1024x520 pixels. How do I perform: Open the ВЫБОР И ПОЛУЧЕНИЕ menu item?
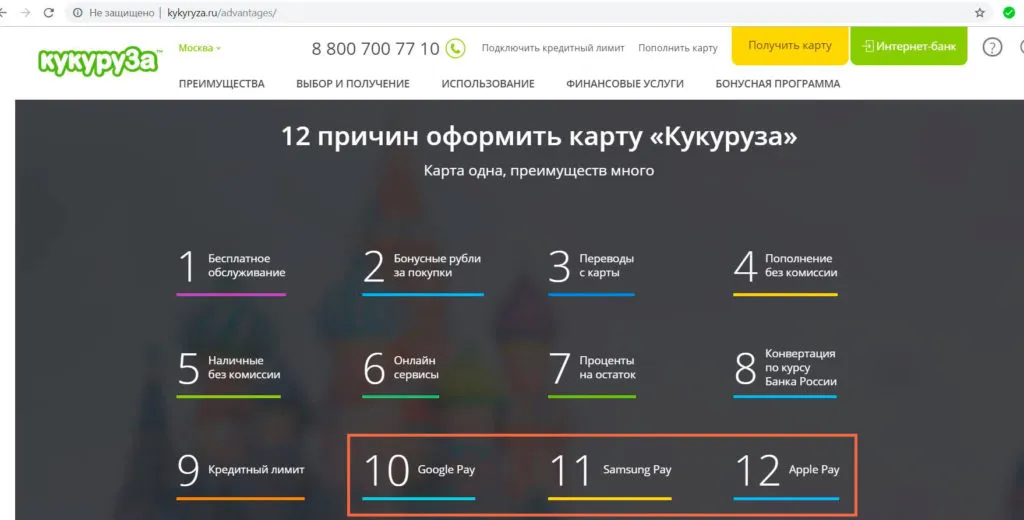pyautogui.click(x=353, y=84)
